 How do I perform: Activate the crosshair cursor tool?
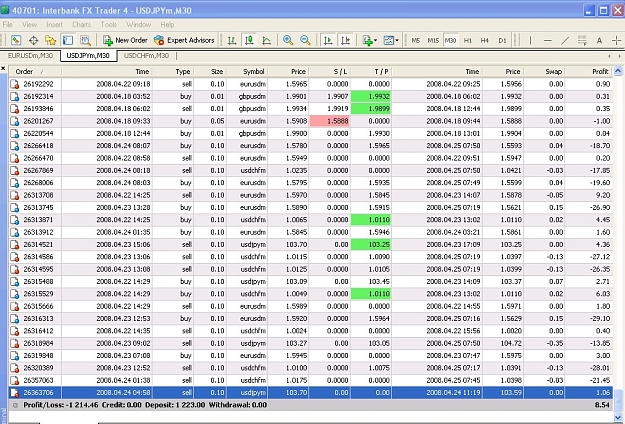click(617, 40)
